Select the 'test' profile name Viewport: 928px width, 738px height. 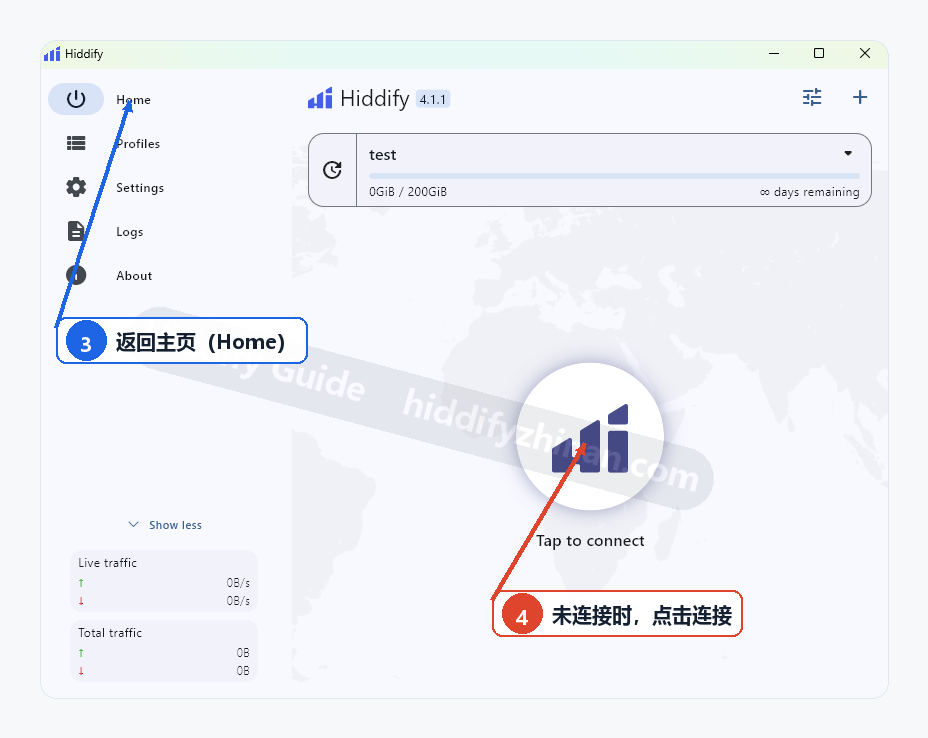click(382, 155)
